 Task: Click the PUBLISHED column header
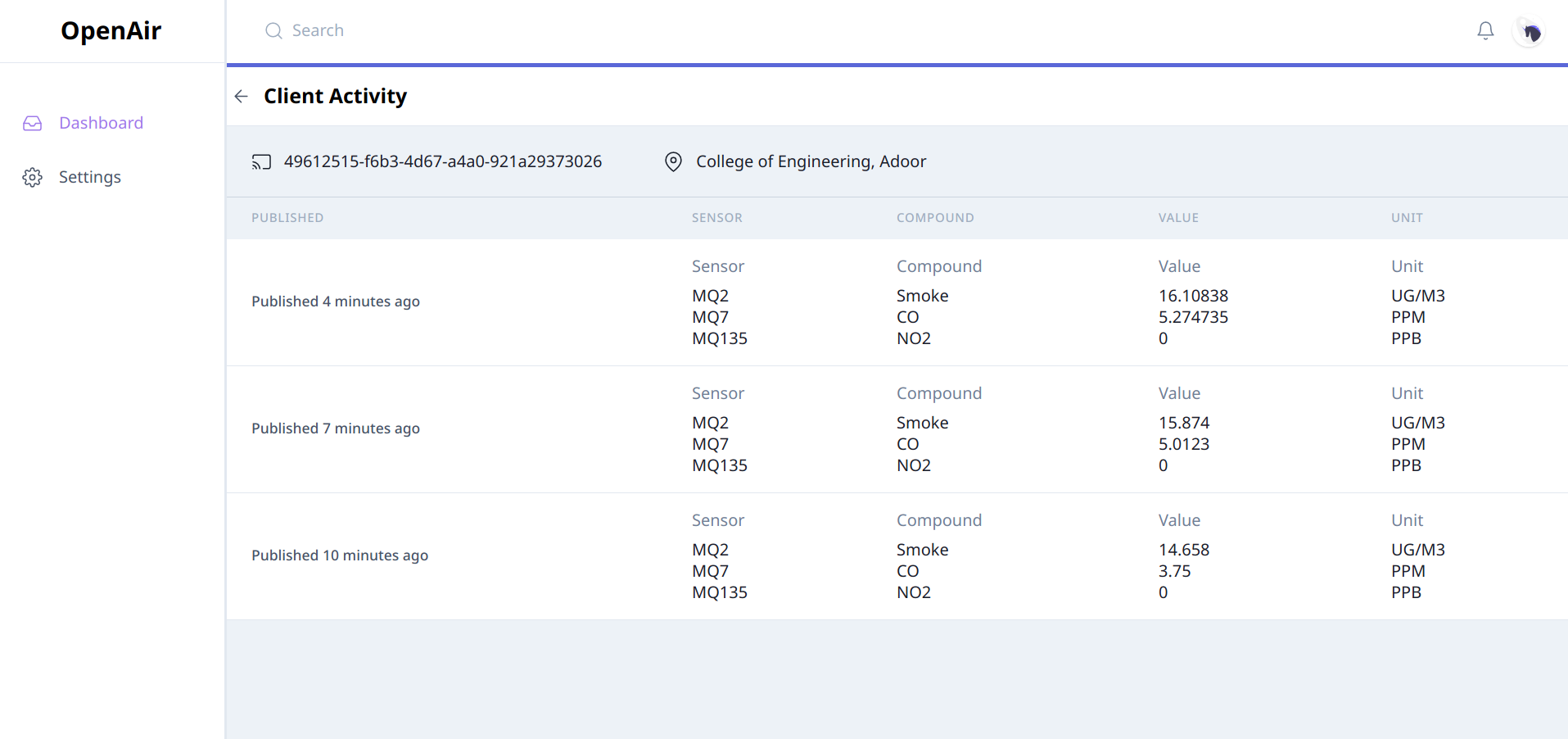click(x=287, y=218)
